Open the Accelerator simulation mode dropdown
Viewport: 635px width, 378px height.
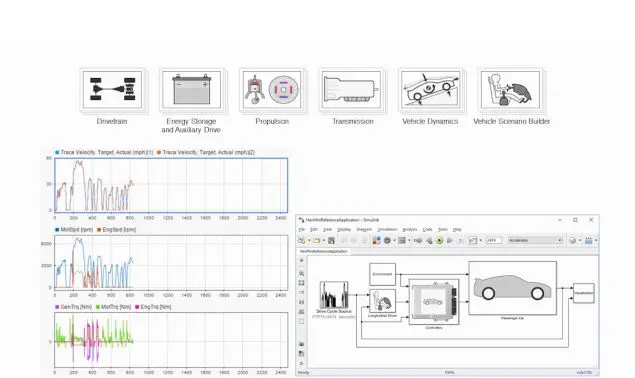pyautogui.click(x=535, y=240)
